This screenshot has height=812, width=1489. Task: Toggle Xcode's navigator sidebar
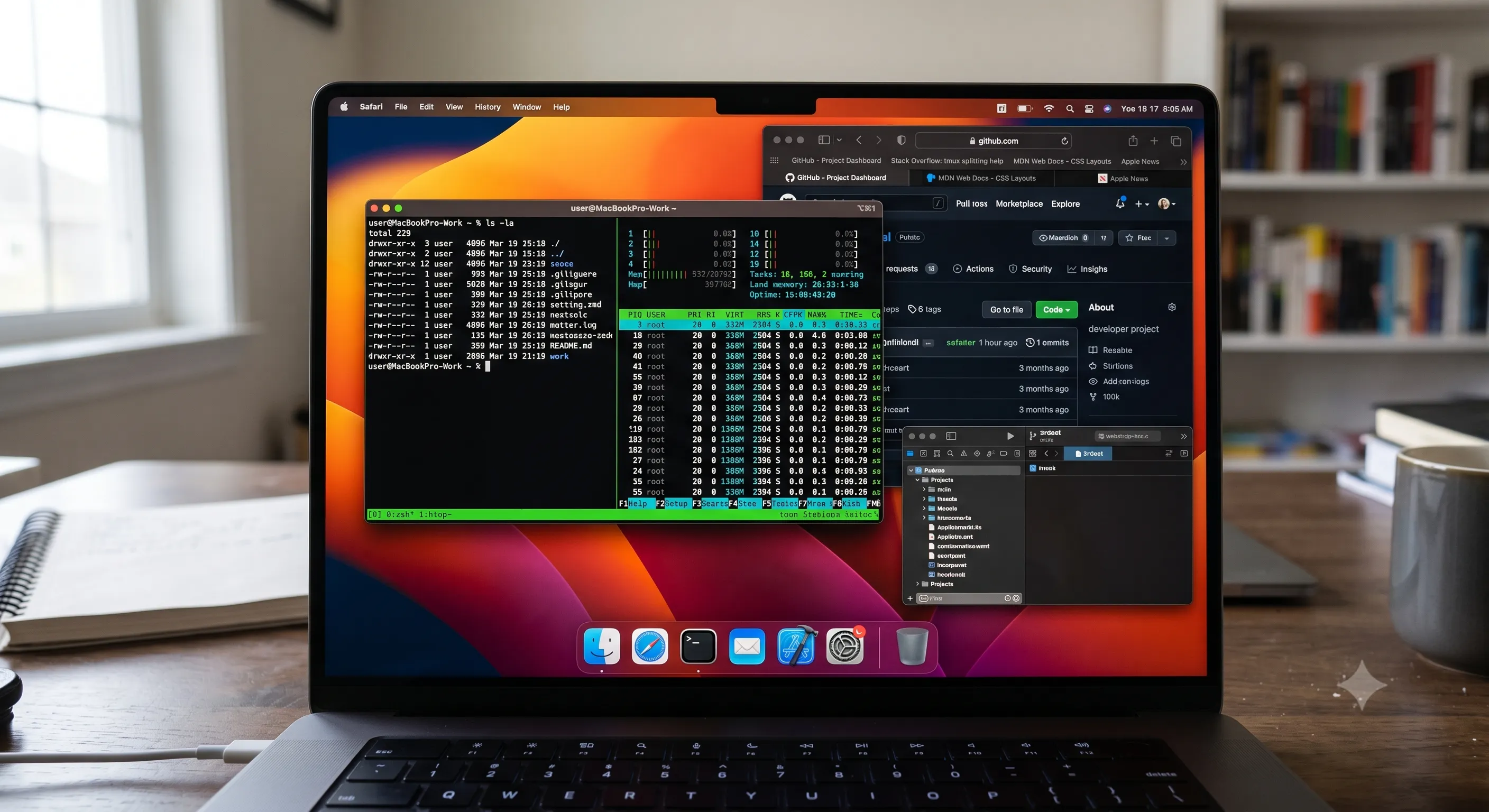click(x=951, y=436)
